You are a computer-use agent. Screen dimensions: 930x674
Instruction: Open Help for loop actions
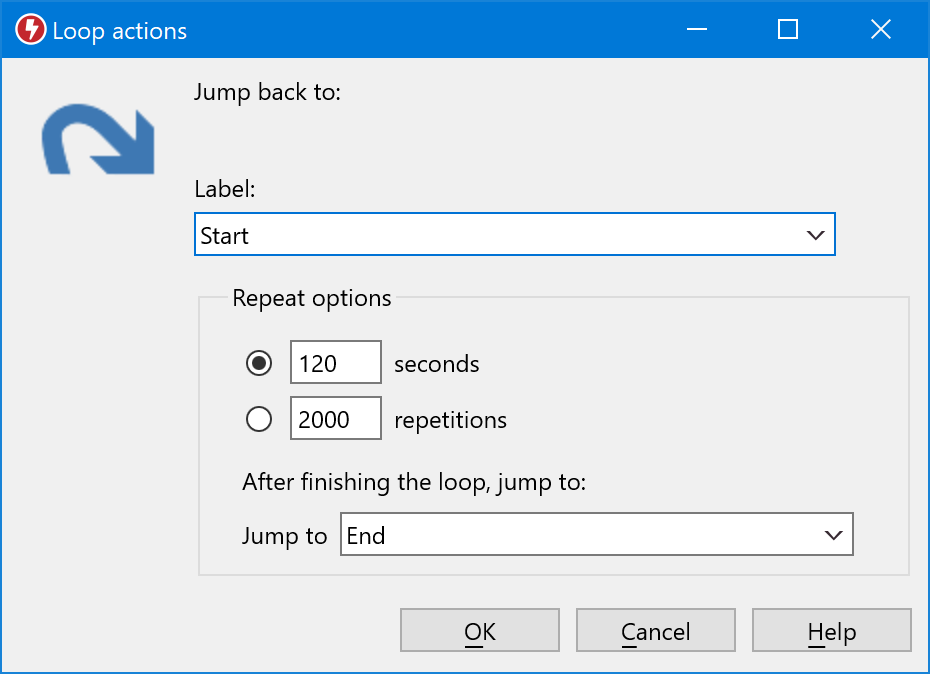tap(831, 632)
